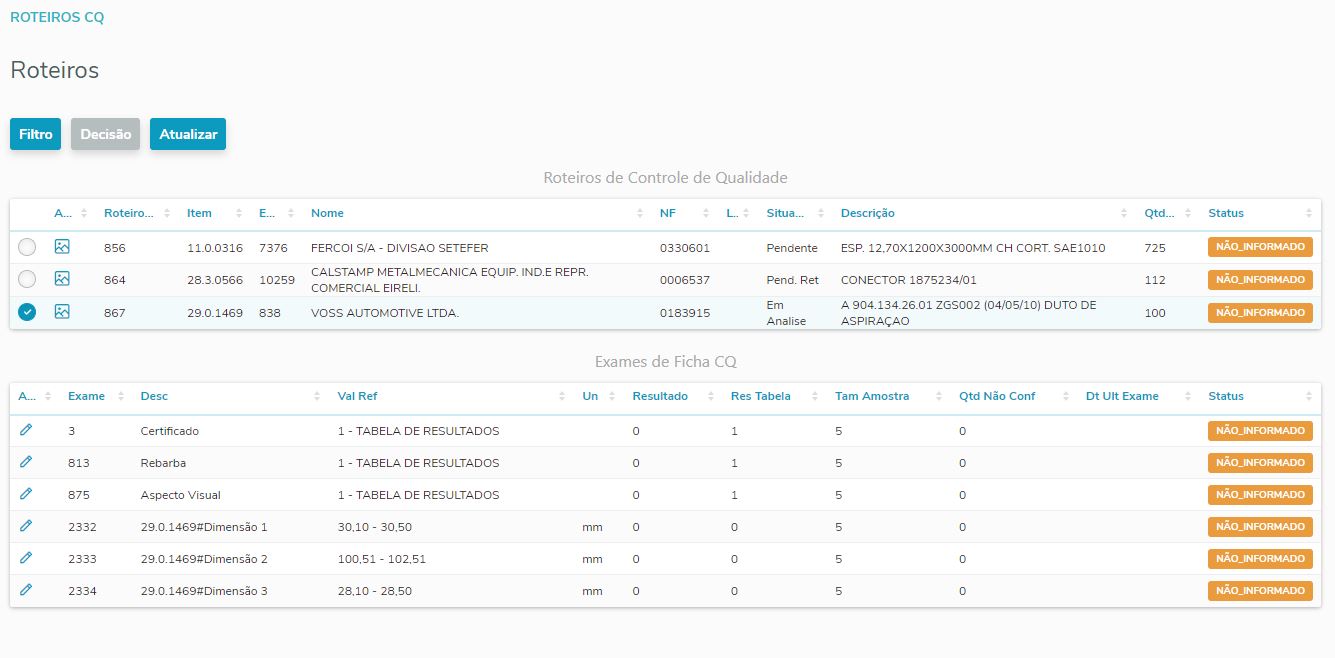The height and width of the screenshot is (658, 1335).
Task: Click the checked radio on roteiro 867 row
Action: coord(27,311)
